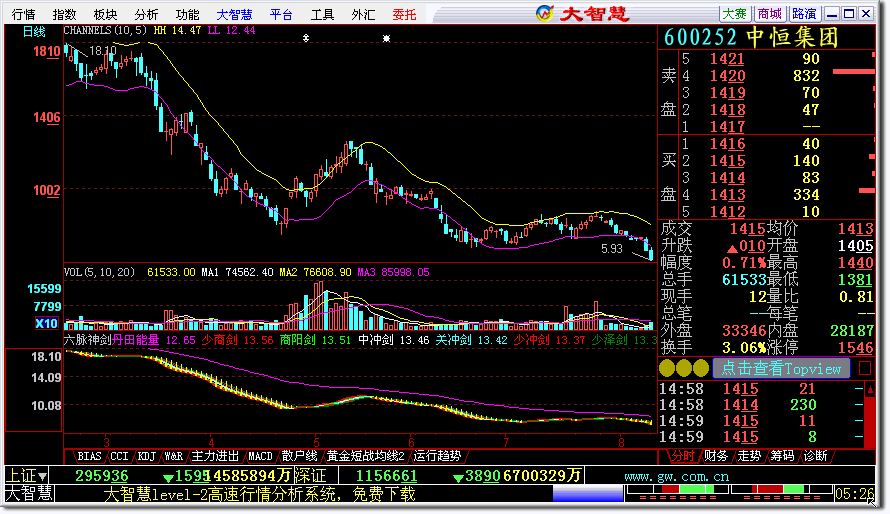Image resolution: width=890 pixels, height=514 pixels.
Task: Open the 分析 menu
Action: click(146, 14)
